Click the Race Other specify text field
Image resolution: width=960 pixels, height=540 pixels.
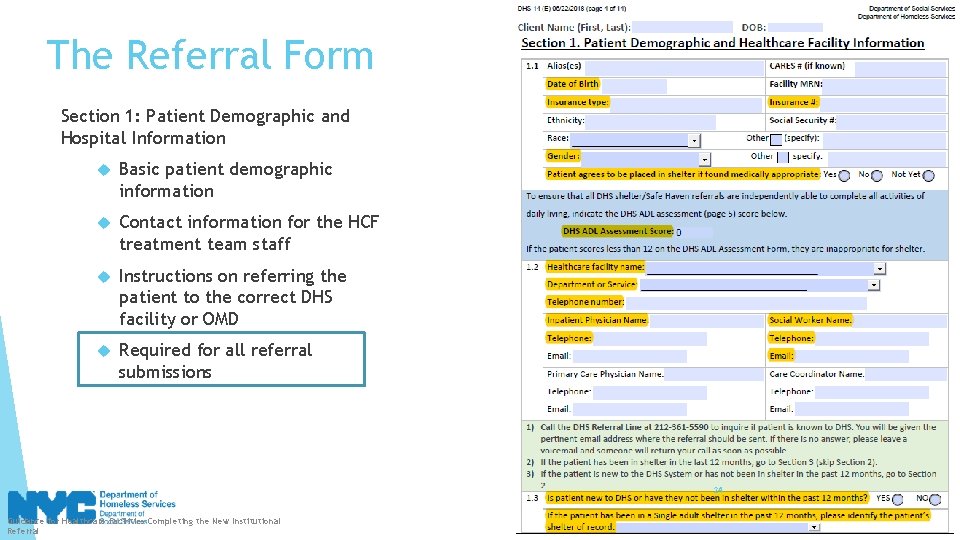(883, 140)
